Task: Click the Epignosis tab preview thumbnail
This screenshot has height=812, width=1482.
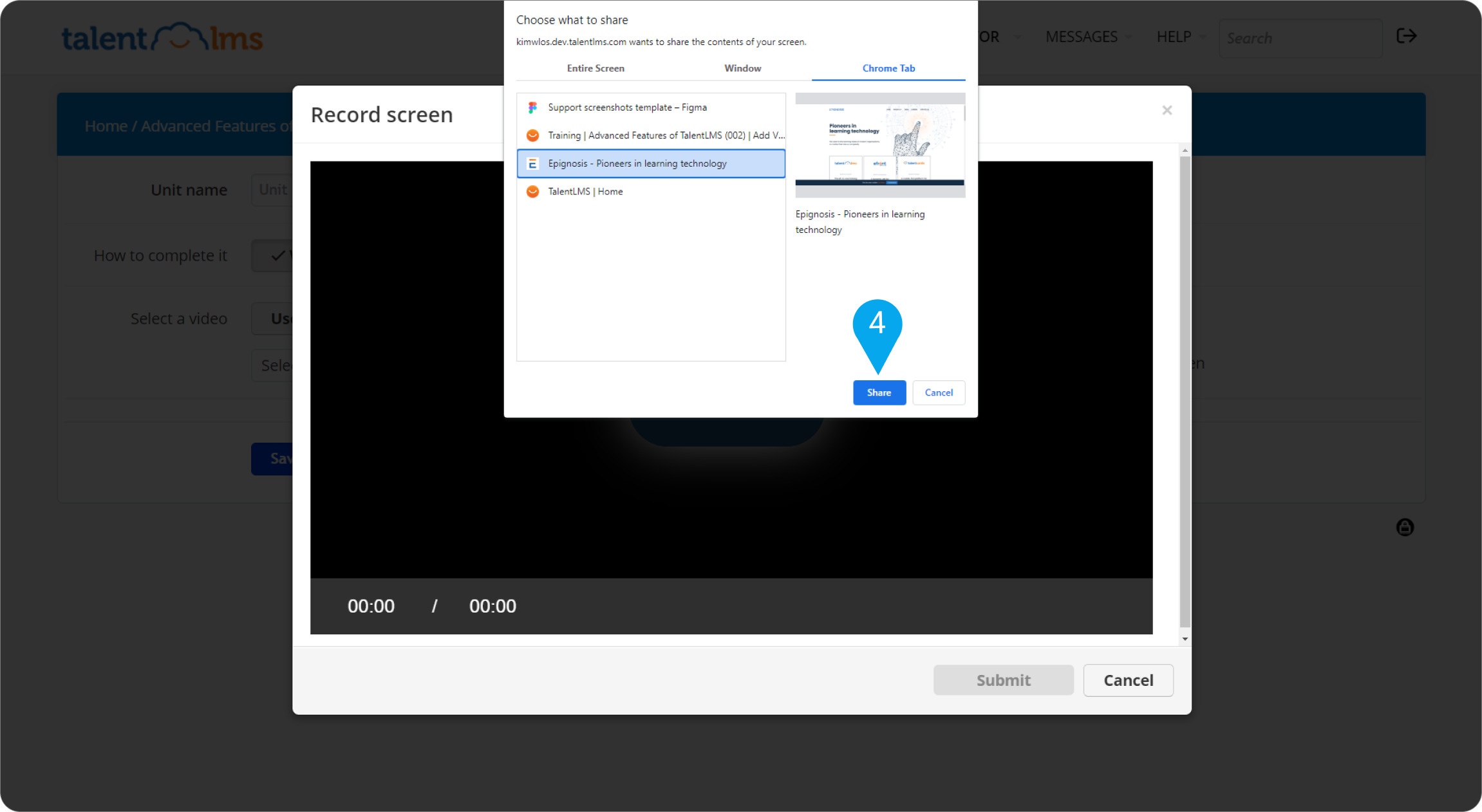Action: pos(880,145)
